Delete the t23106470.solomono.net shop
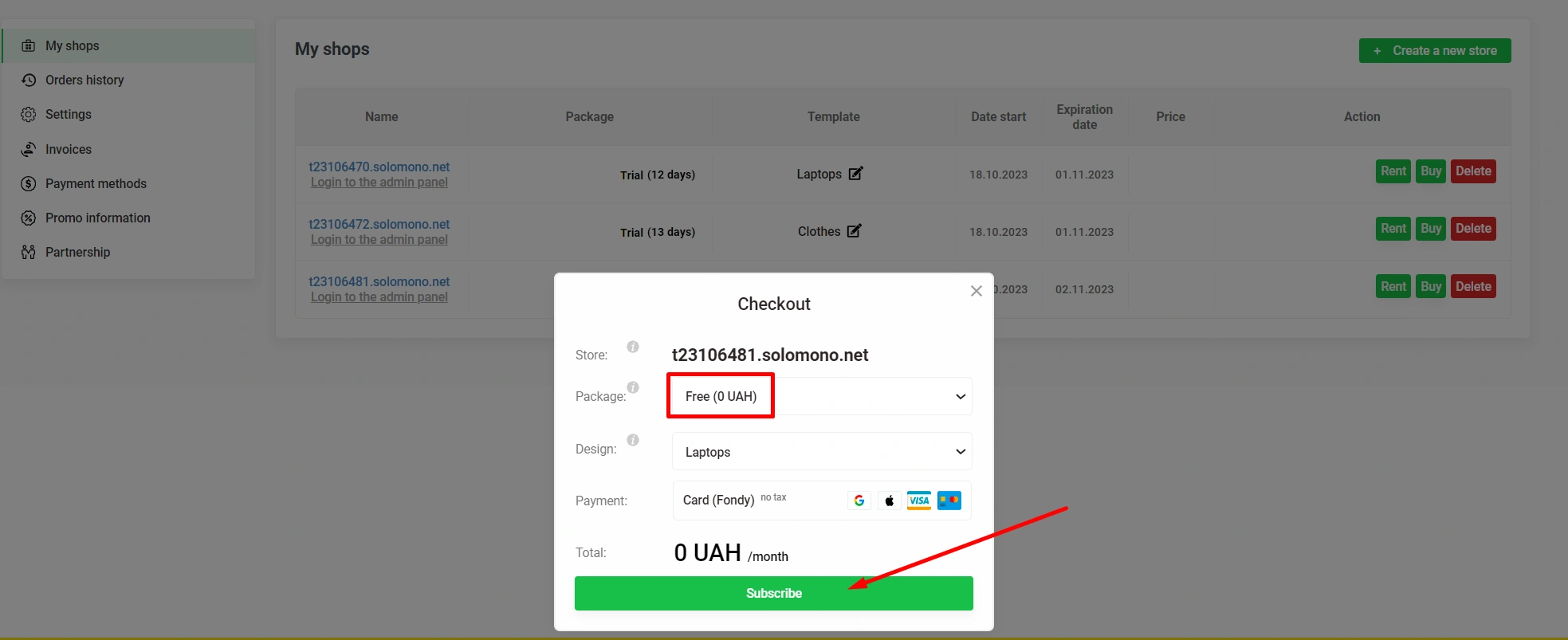Image resolution: width=1568 pixels, height=640 pixels. tap(1472, 171)
